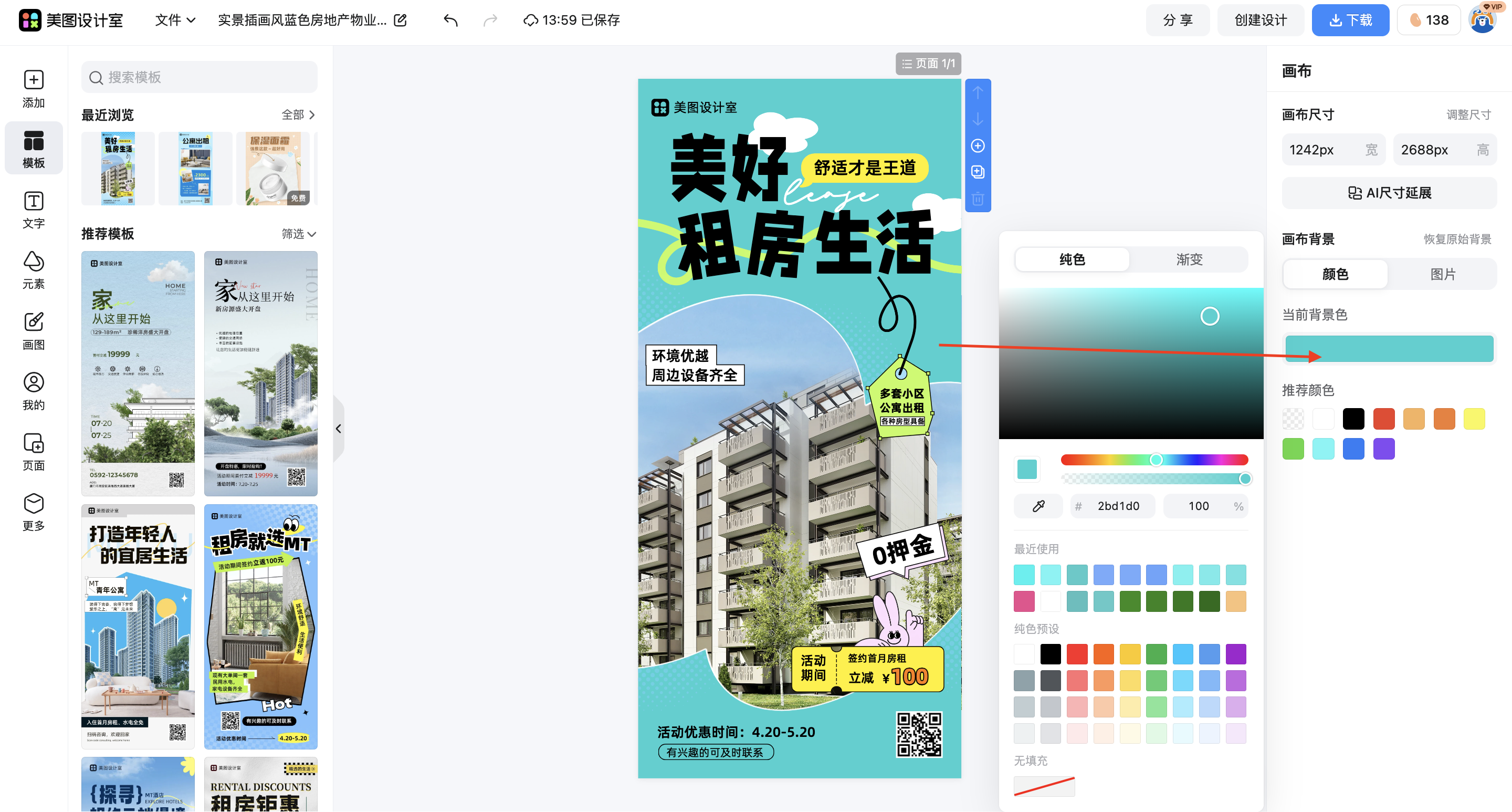Select the 文字 text tool

coord(34,210)
